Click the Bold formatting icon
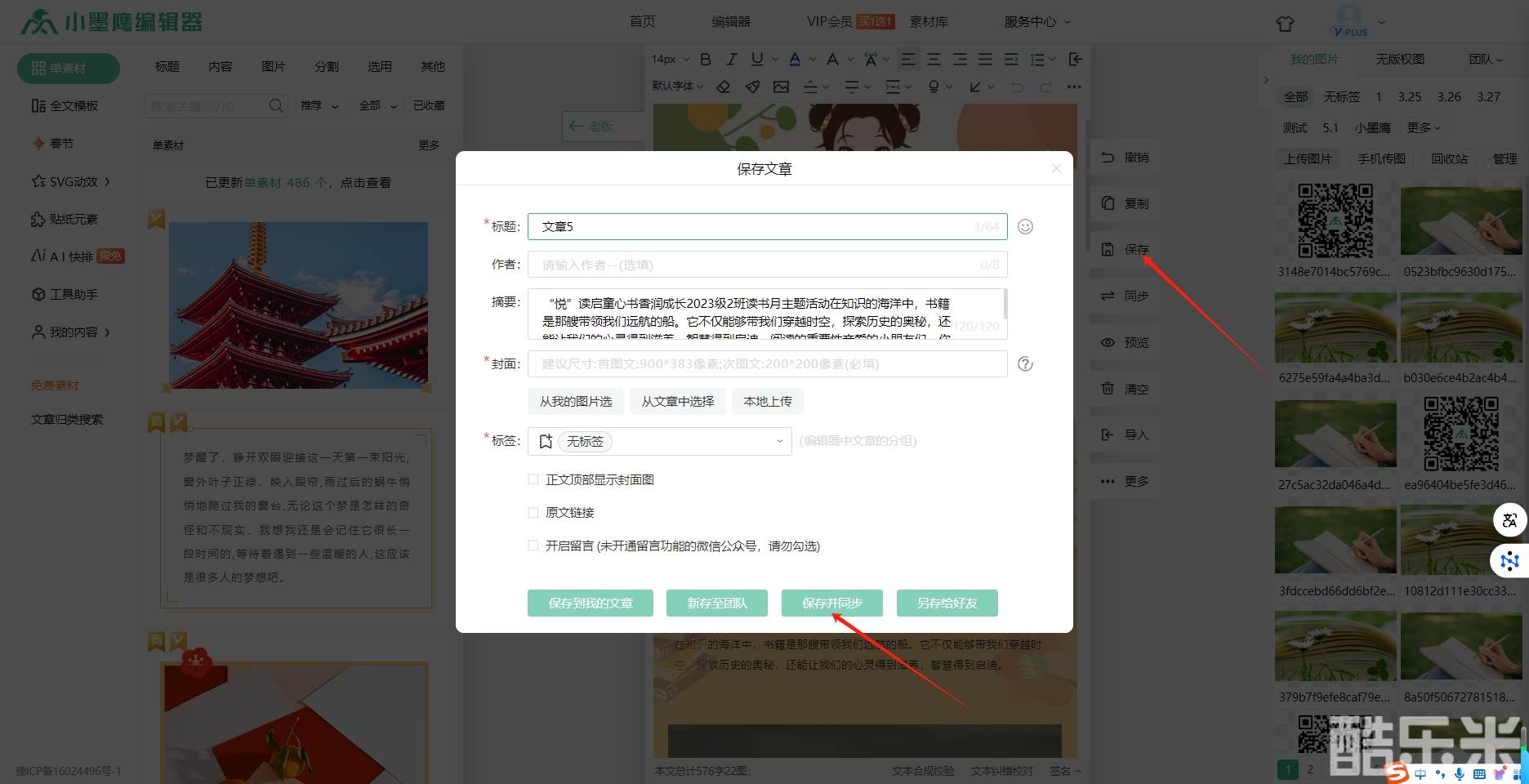The image size is (1529, 784). (x=706, y=59)
